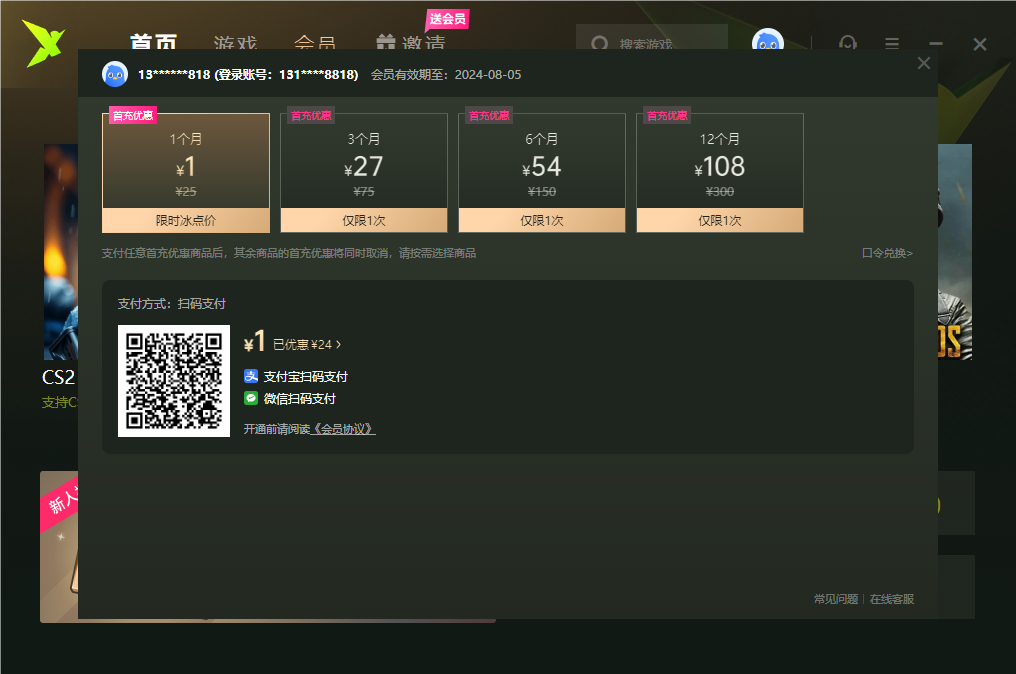
Task: Click the 支付宝扫码支付 label
Action: pos(306,377)
